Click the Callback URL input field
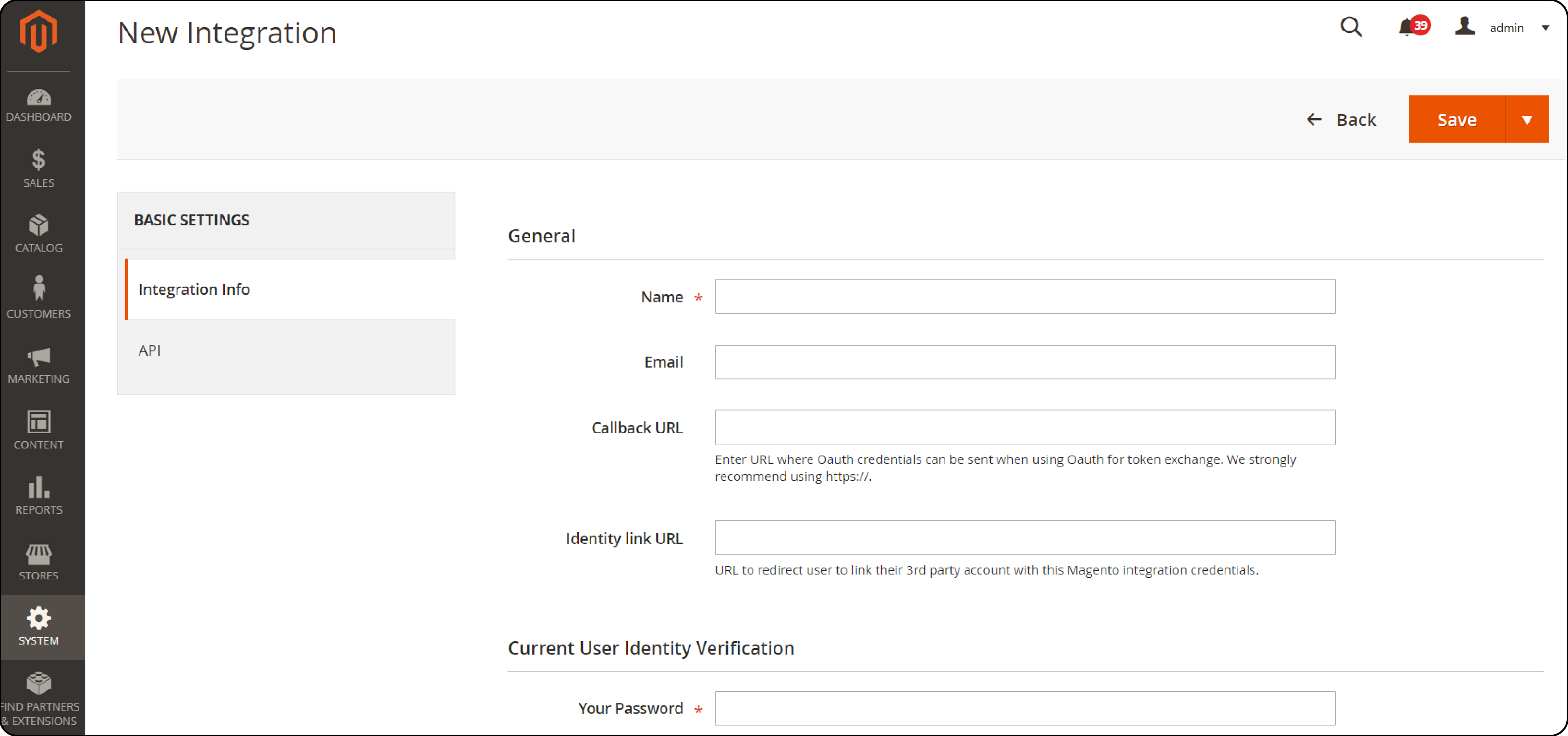 (1025, 428)
